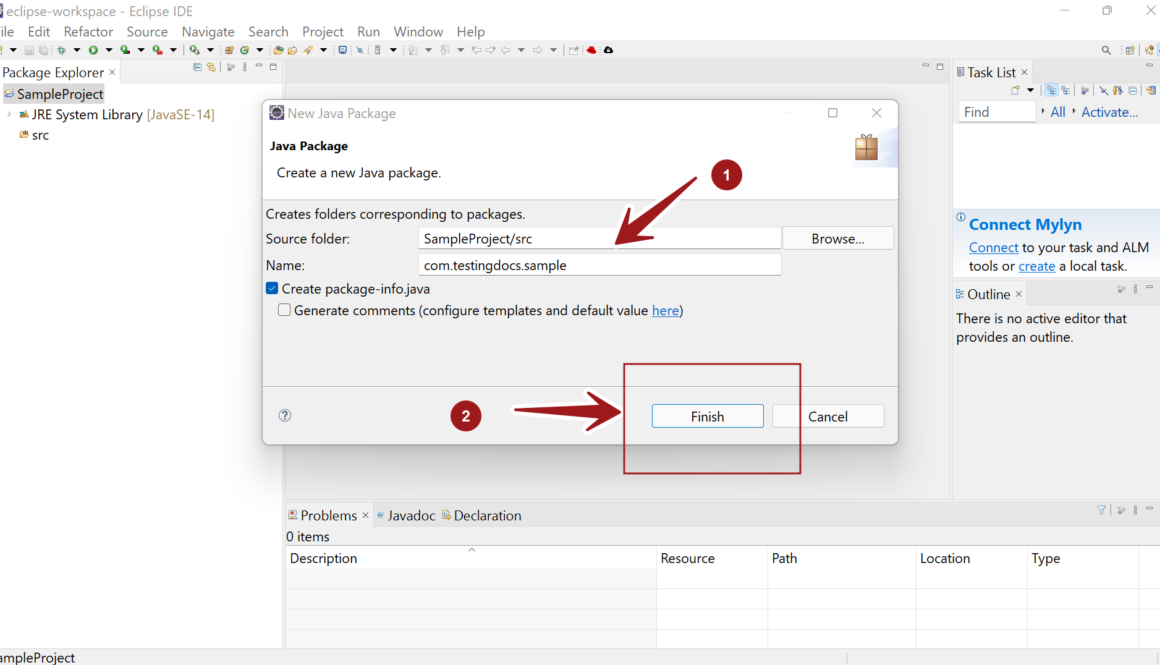Click the Debug bug icon in toolbar
This screenshot has height=665, width=1160.
[x=62, y=50]
